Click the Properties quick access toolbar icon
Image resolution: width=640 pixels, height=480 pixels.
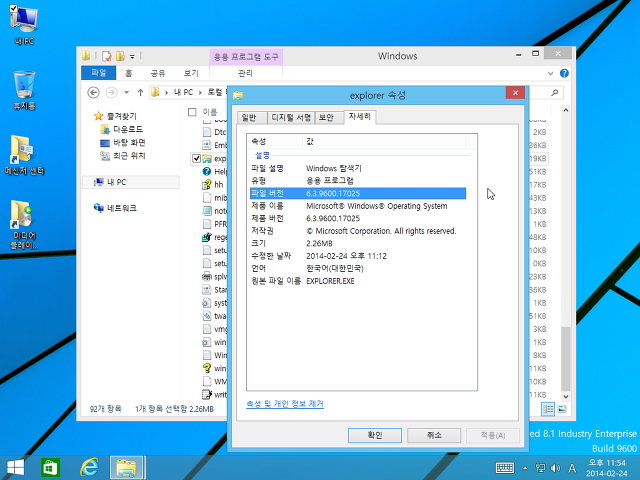click(107, 56)
